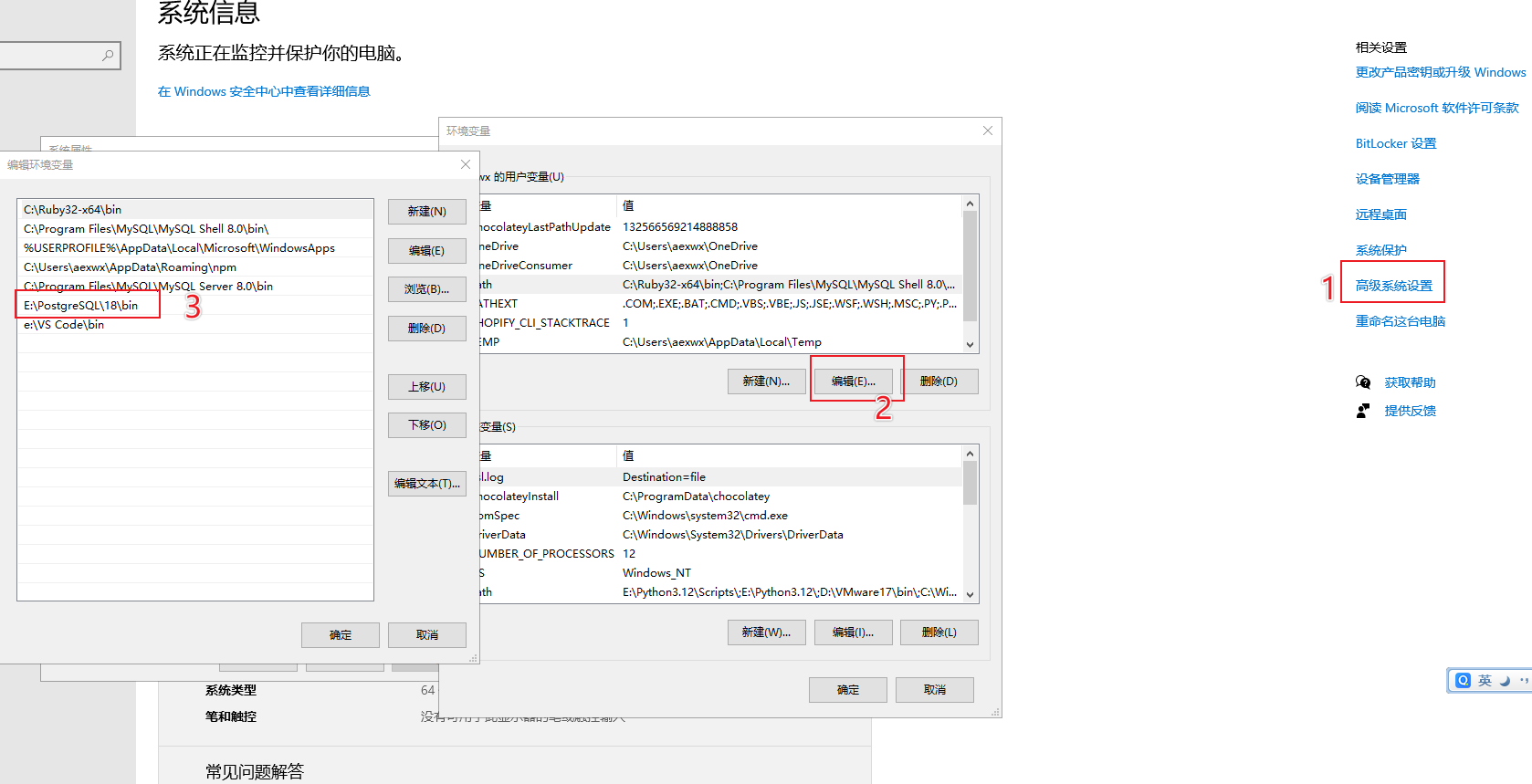The height and width of the screenshot is (784, 1532).
Task: Click New user variable button
Action: click(767, 382)
